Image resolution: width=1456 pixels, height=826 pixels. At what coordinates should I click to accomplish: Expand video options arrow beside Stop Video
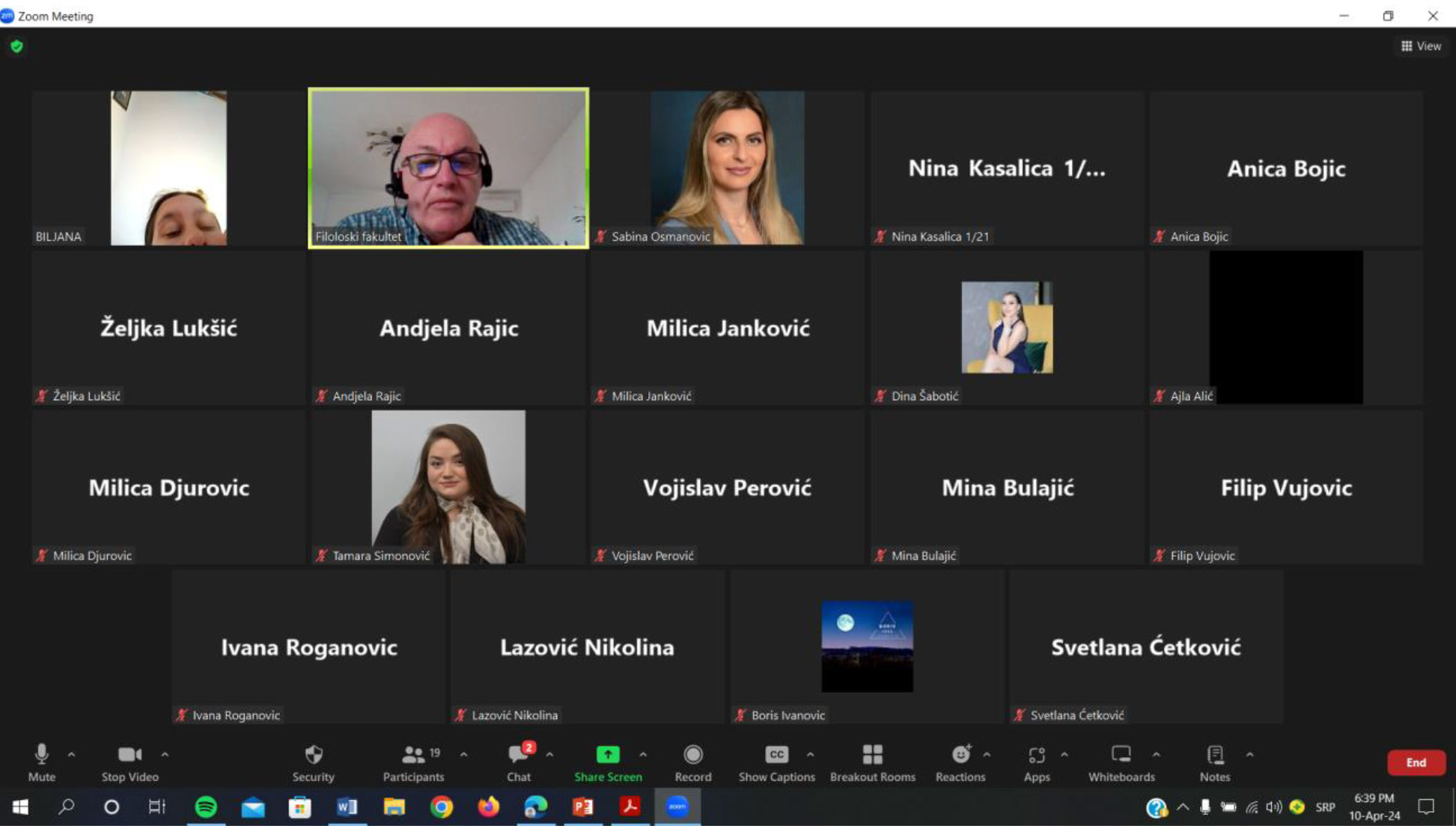[165, 754]
